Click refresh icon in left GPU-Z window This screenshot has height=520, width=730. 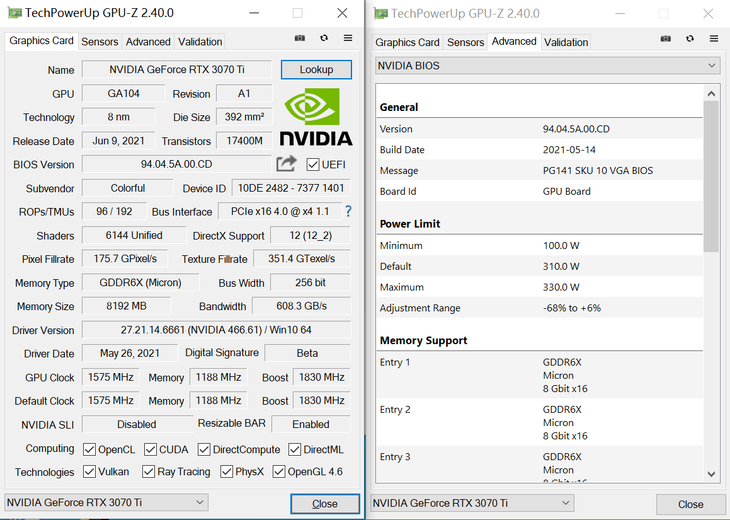(324, 38)
